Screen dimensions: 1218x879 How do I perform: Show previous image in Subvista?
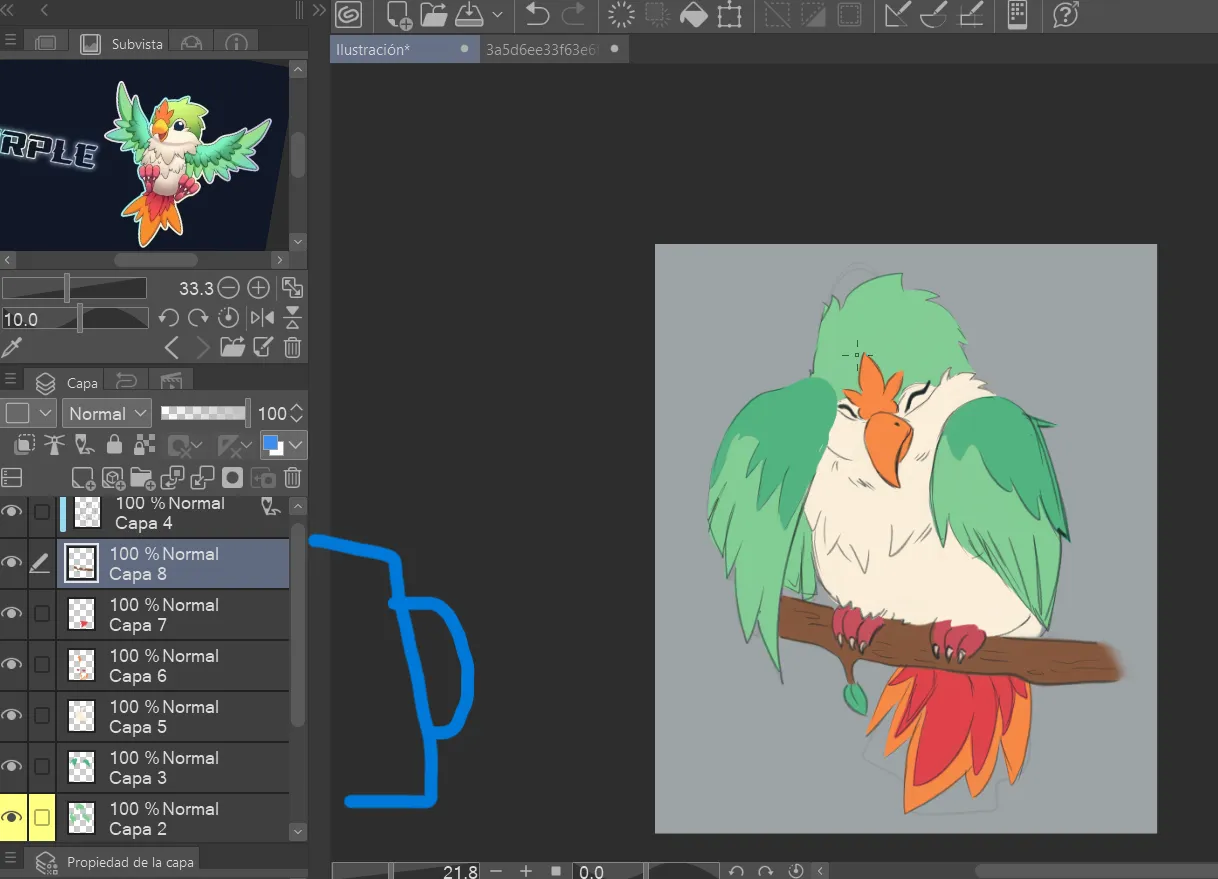[172, 348]
